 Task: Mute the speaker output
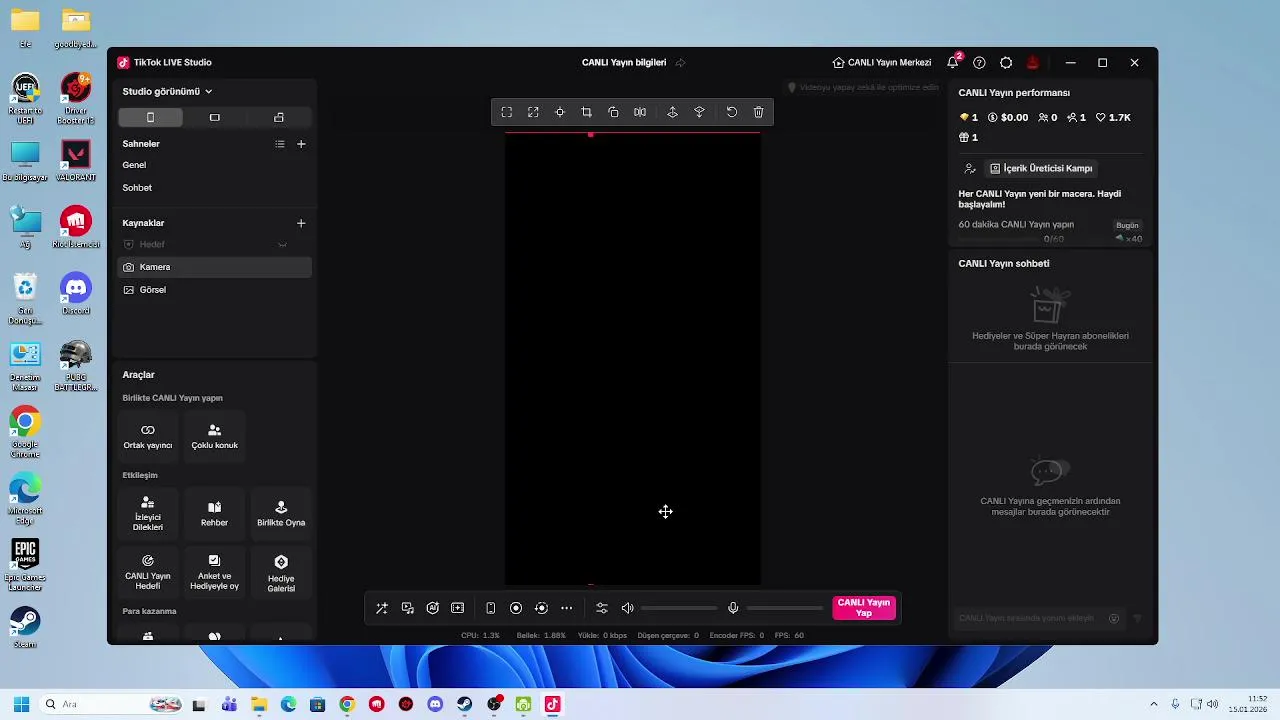pos(628,608)
